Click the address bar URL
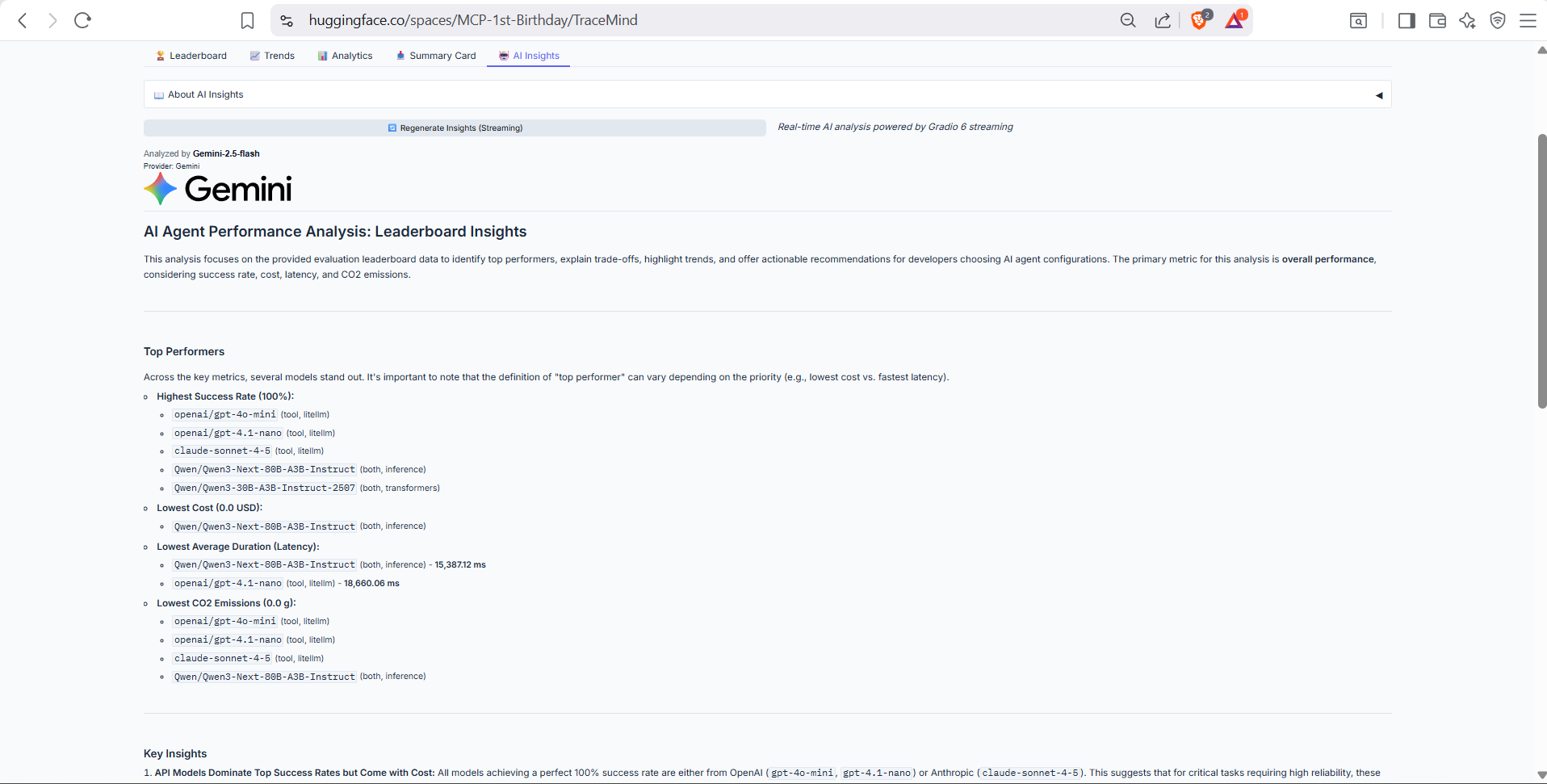The height and width of the screenshot is (784, 1547). click(x=473, y=20)
